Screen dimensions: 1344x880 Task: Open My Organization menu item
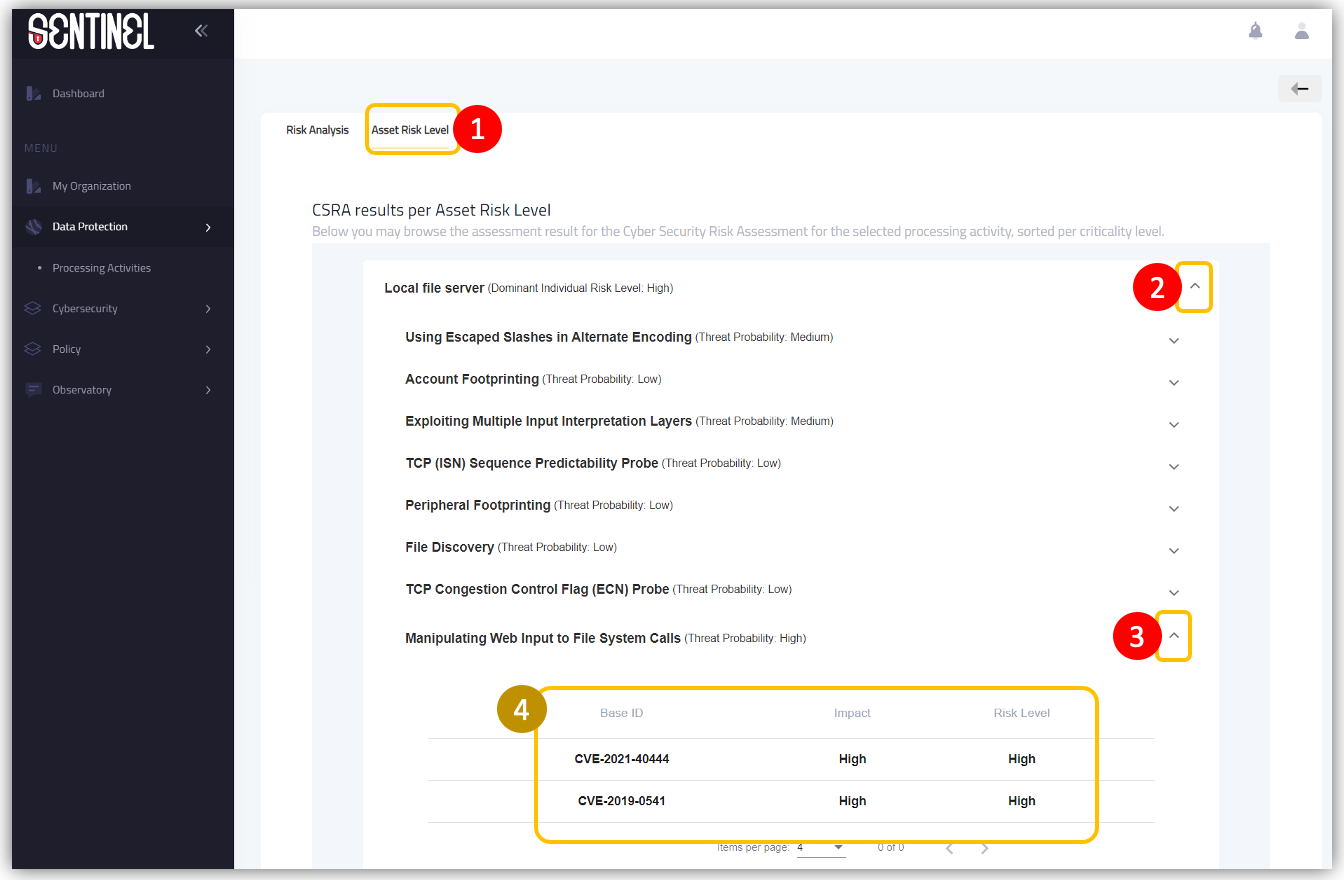tap(92, 186)
